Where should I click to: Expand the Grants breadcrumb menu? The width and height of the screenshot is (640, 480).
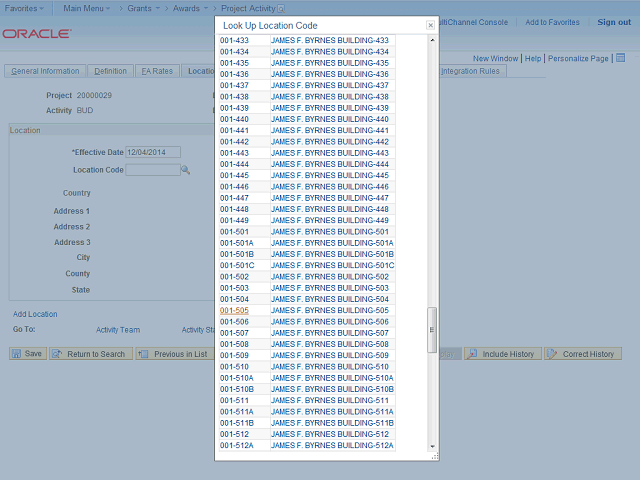(143, 8)
